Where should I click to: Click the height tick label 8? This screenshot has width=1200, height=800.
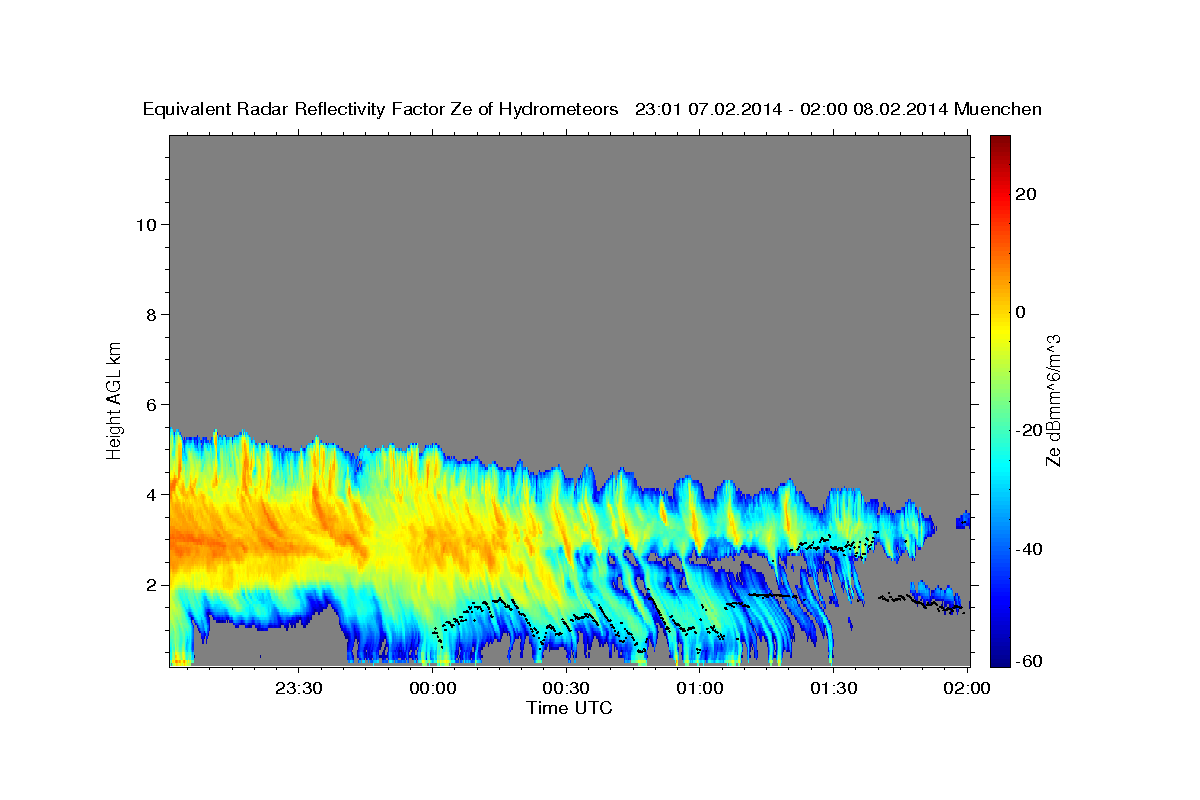point(151,314)
